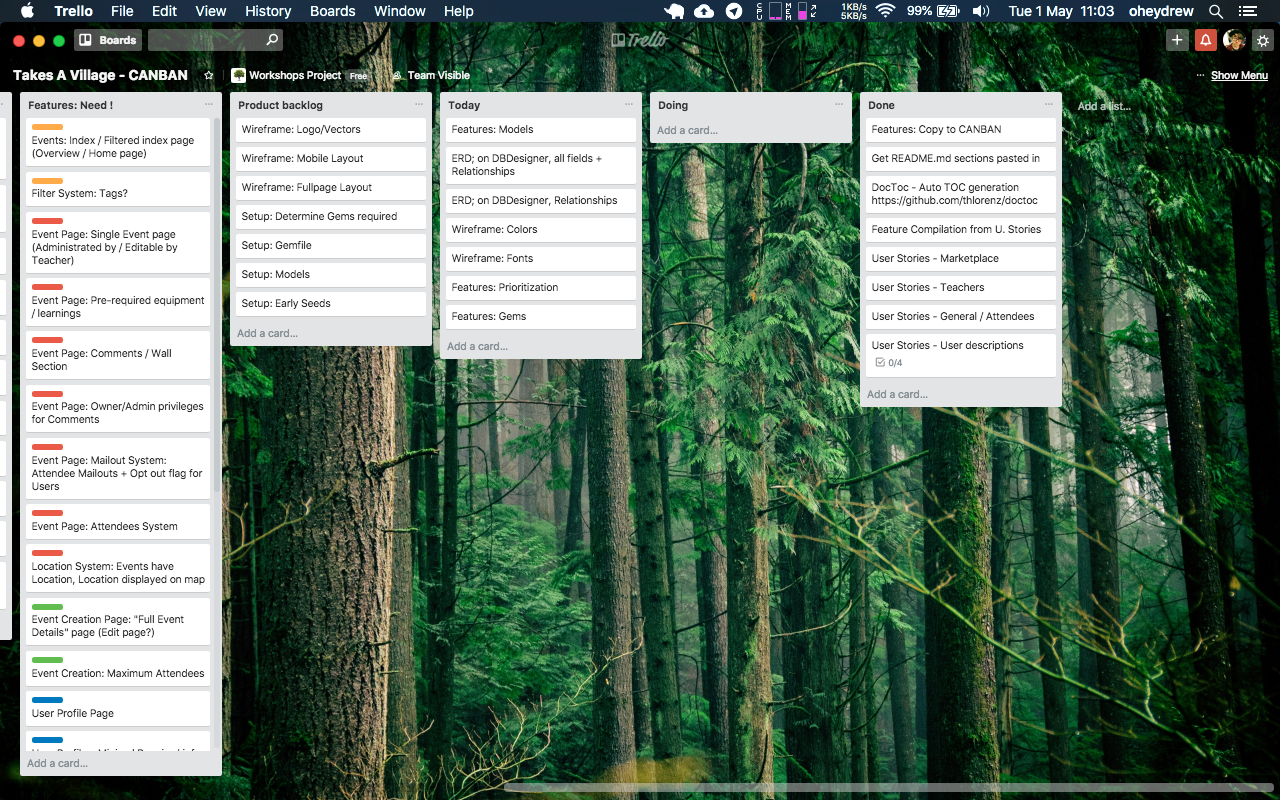Add a card to Today list
Image resolution: width=1280 pixels, height=800 pixels.
click(477, 346)
